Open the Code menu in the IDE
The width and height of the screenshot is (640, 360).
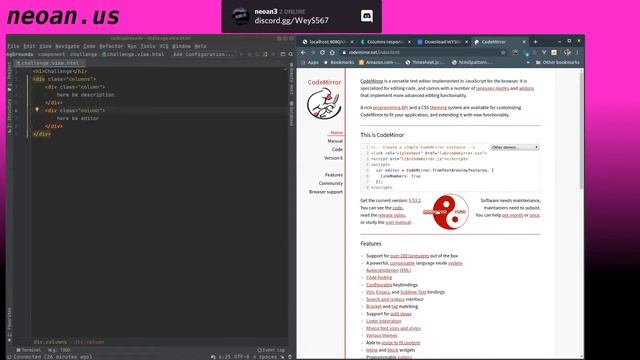pyautogui.click(x=89, y=46)
